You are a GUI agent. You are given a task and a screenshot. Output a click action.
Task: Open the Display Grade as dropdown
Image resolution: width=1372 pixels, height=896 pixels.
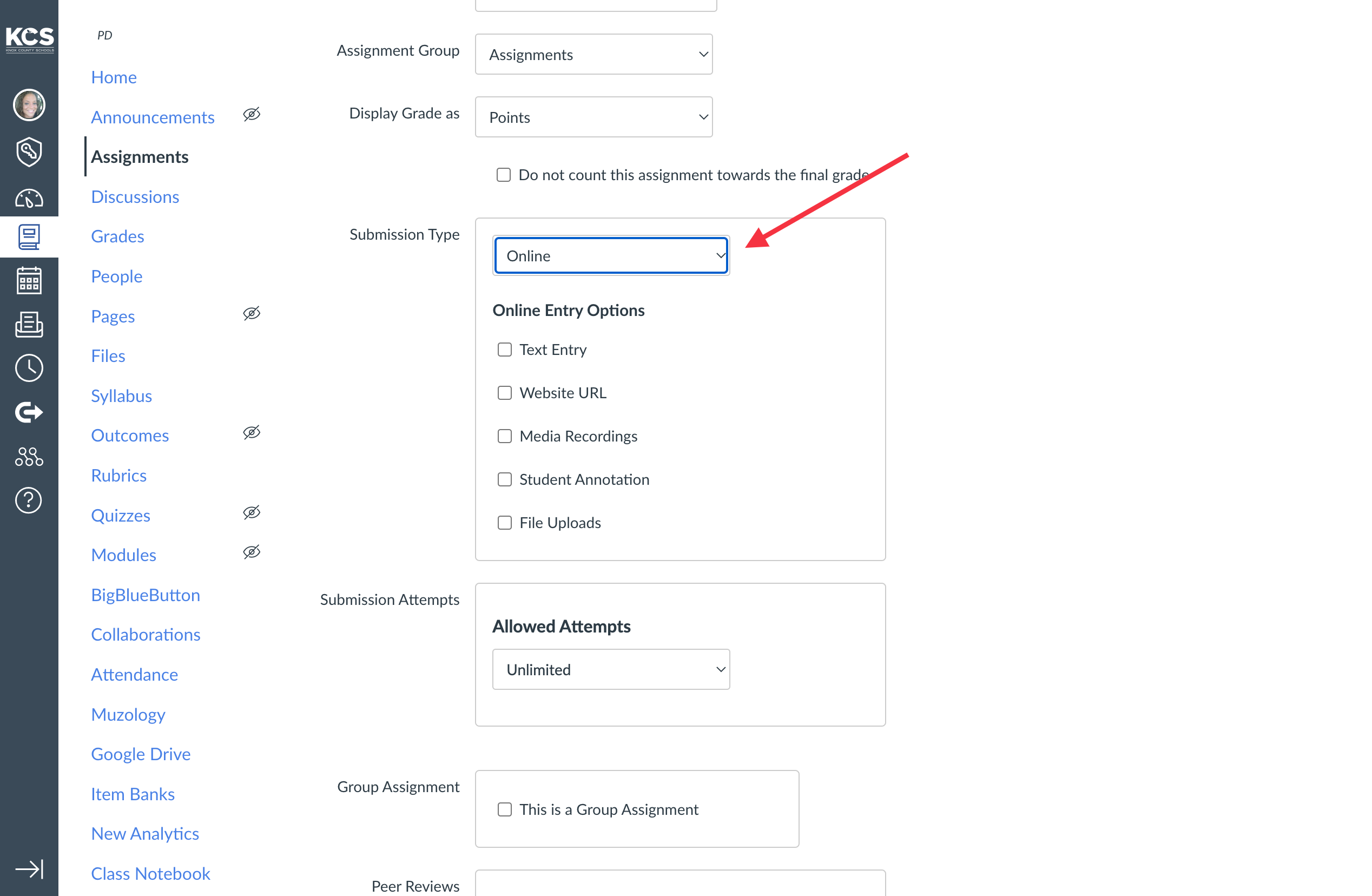[x=594, y=117]
